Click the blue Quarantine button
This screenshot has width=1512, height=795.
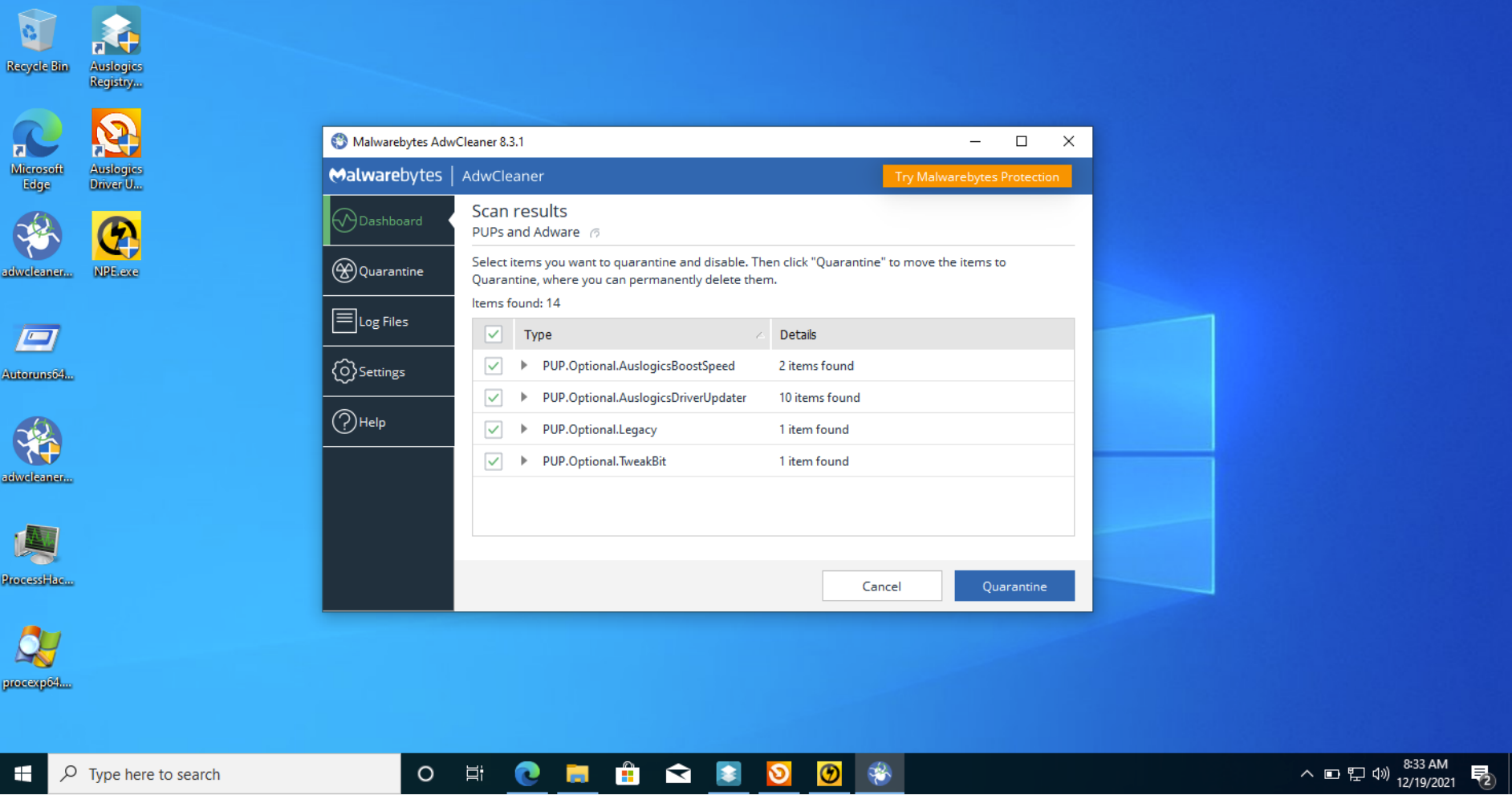tap(1014, 586)
